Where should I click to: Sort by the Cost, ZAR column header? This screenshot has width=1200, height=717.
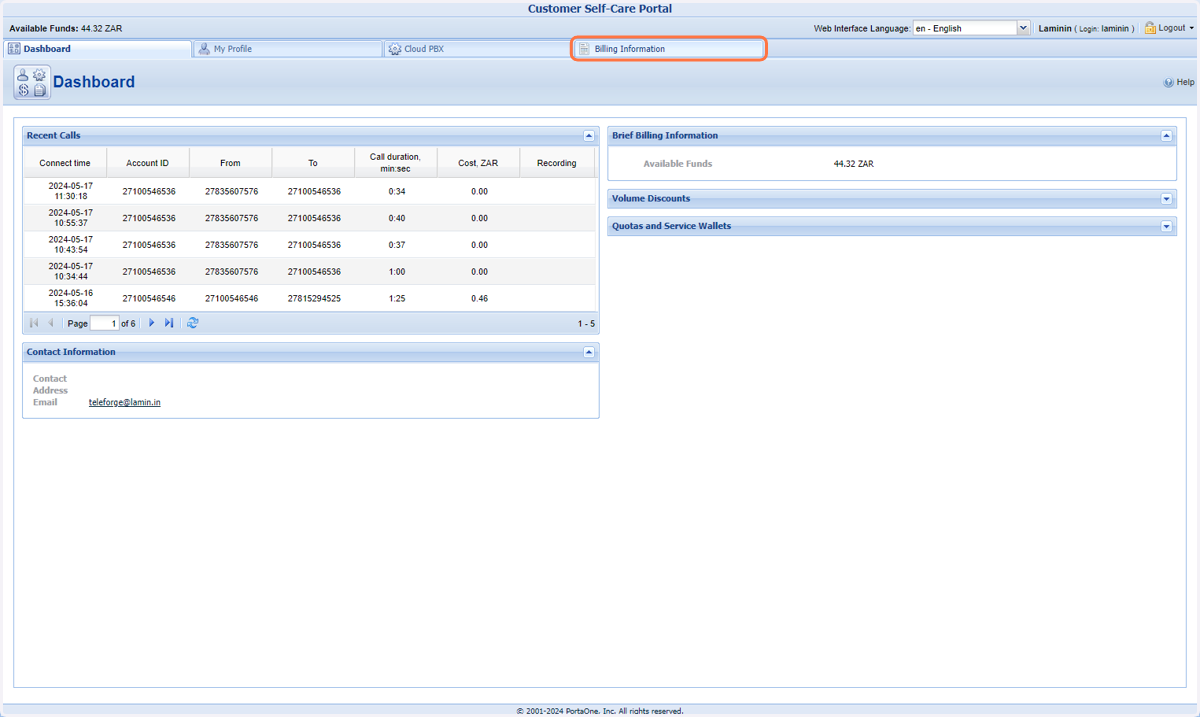(478, 163)
